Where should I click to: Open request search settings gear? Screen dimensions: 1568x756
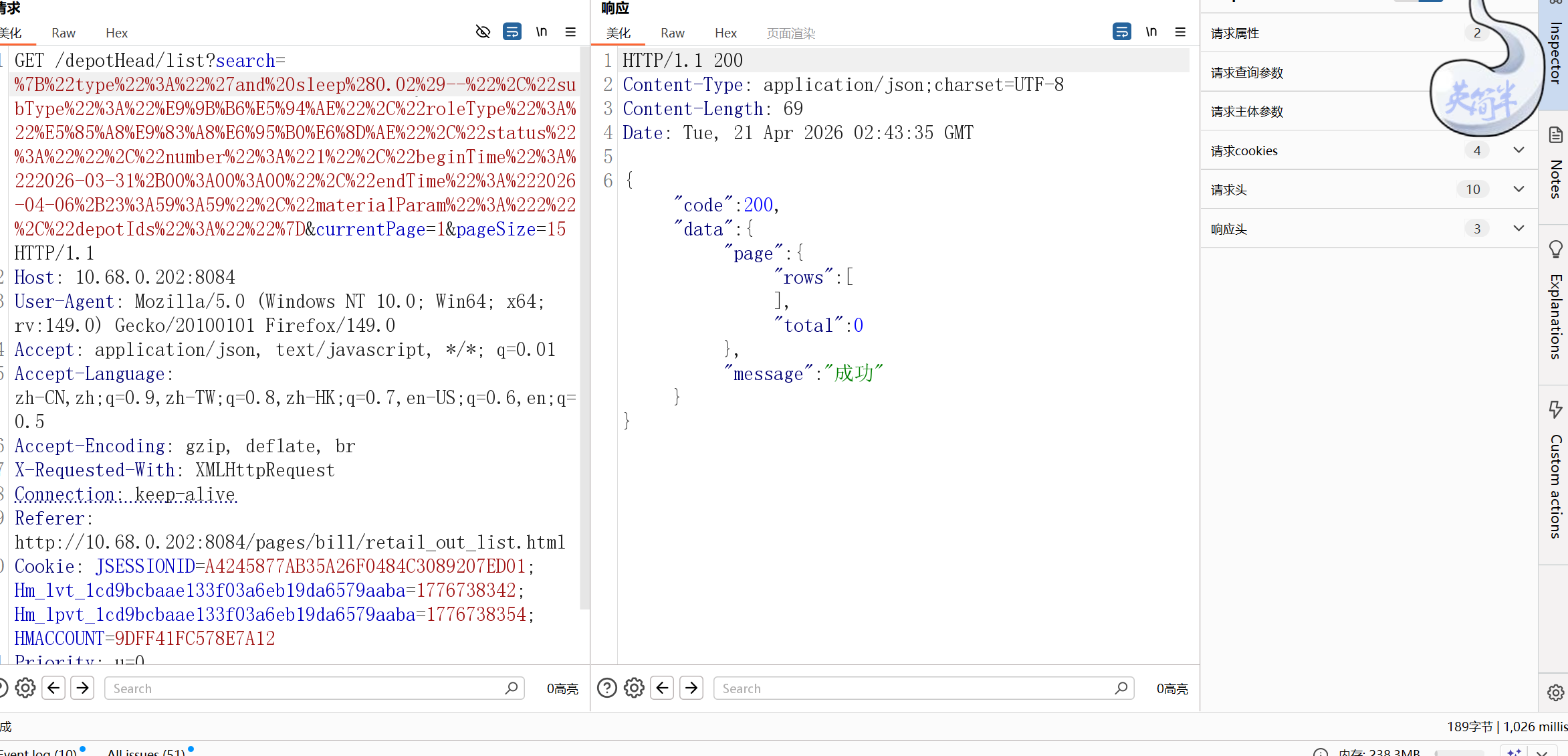[25, 688]
